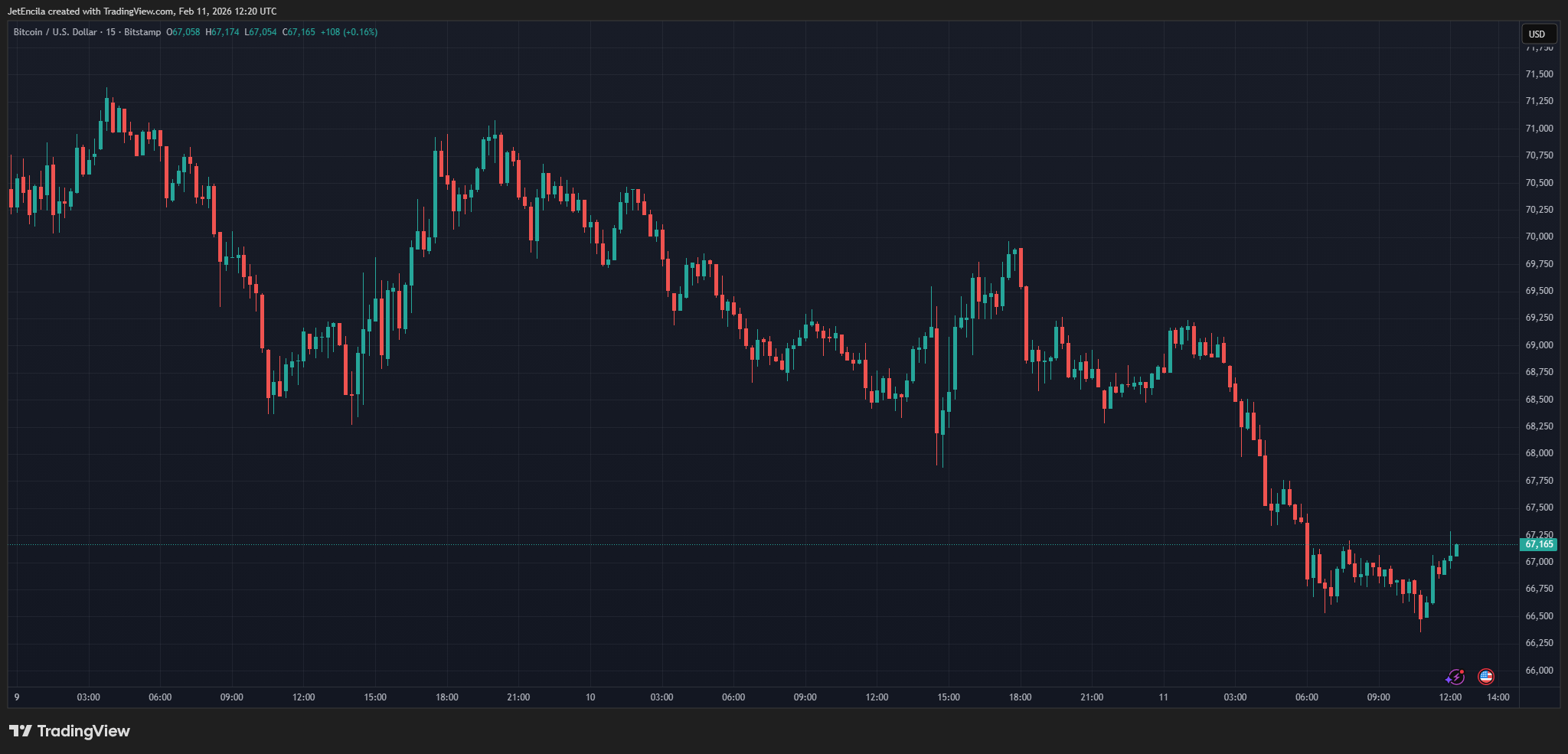Click the 66,750 price axis label
The image size is (1568, 754).
pos(1539,589)
